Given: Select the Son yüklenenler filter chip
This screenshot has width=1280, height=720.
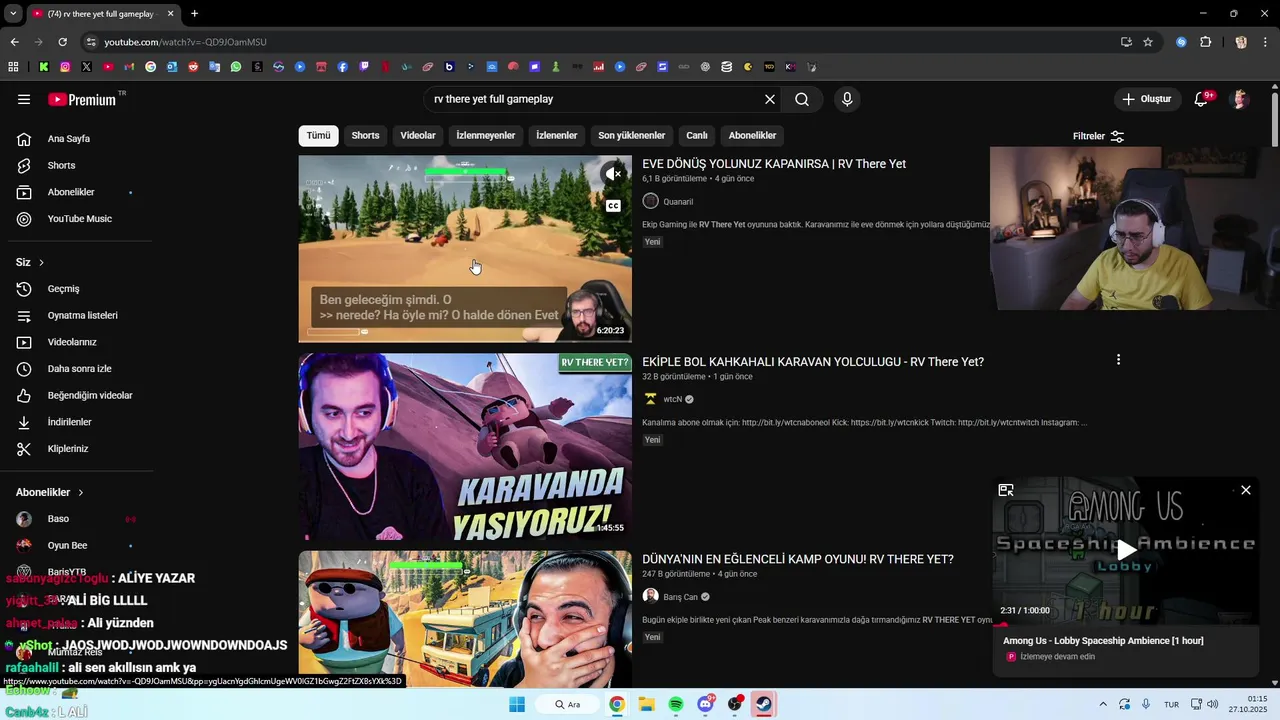Looking at the screenshot, I should [632, 136].
